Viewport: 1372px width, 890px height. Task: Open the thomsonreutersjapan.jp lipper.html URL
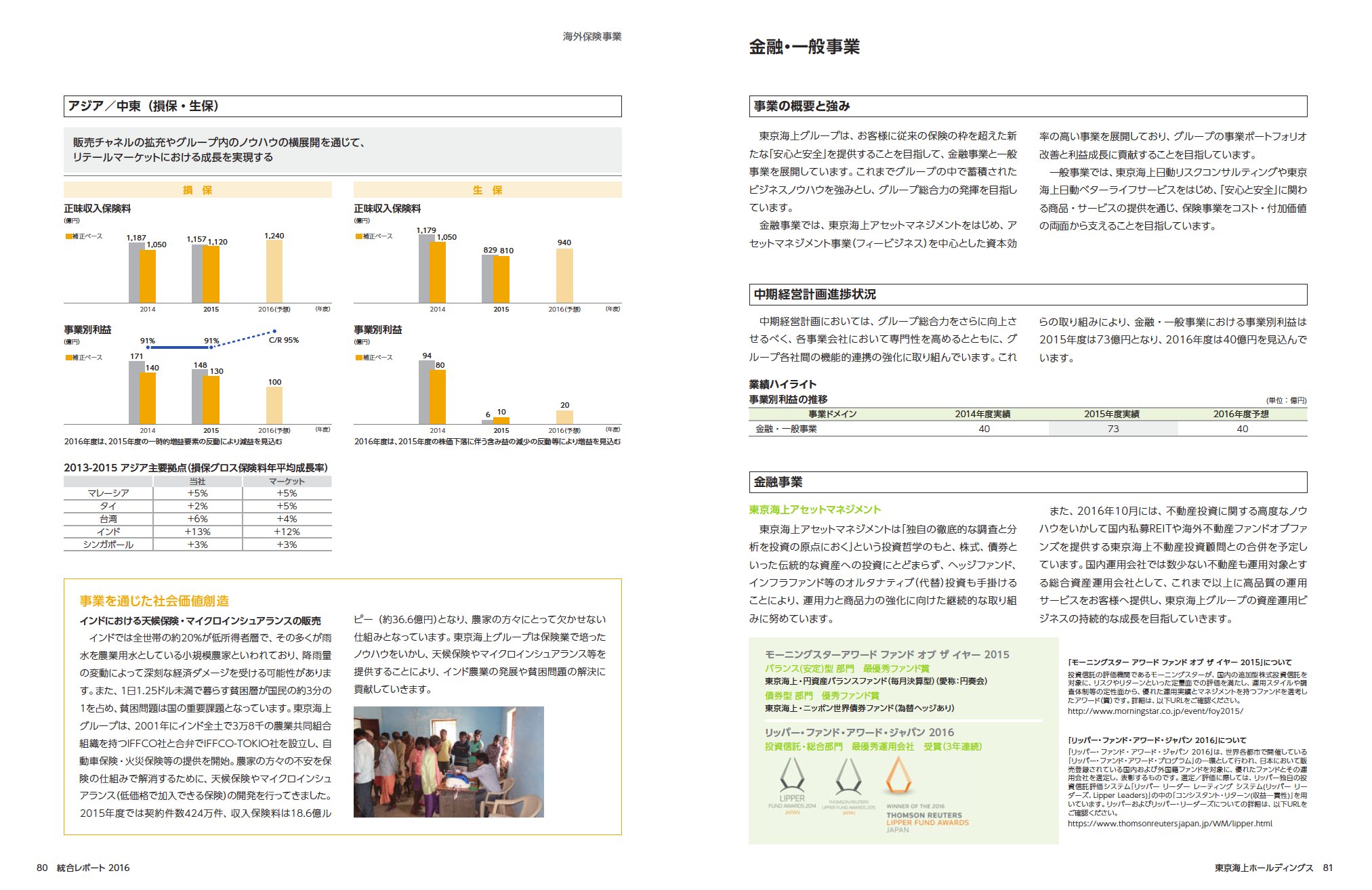click(1170, 824)
